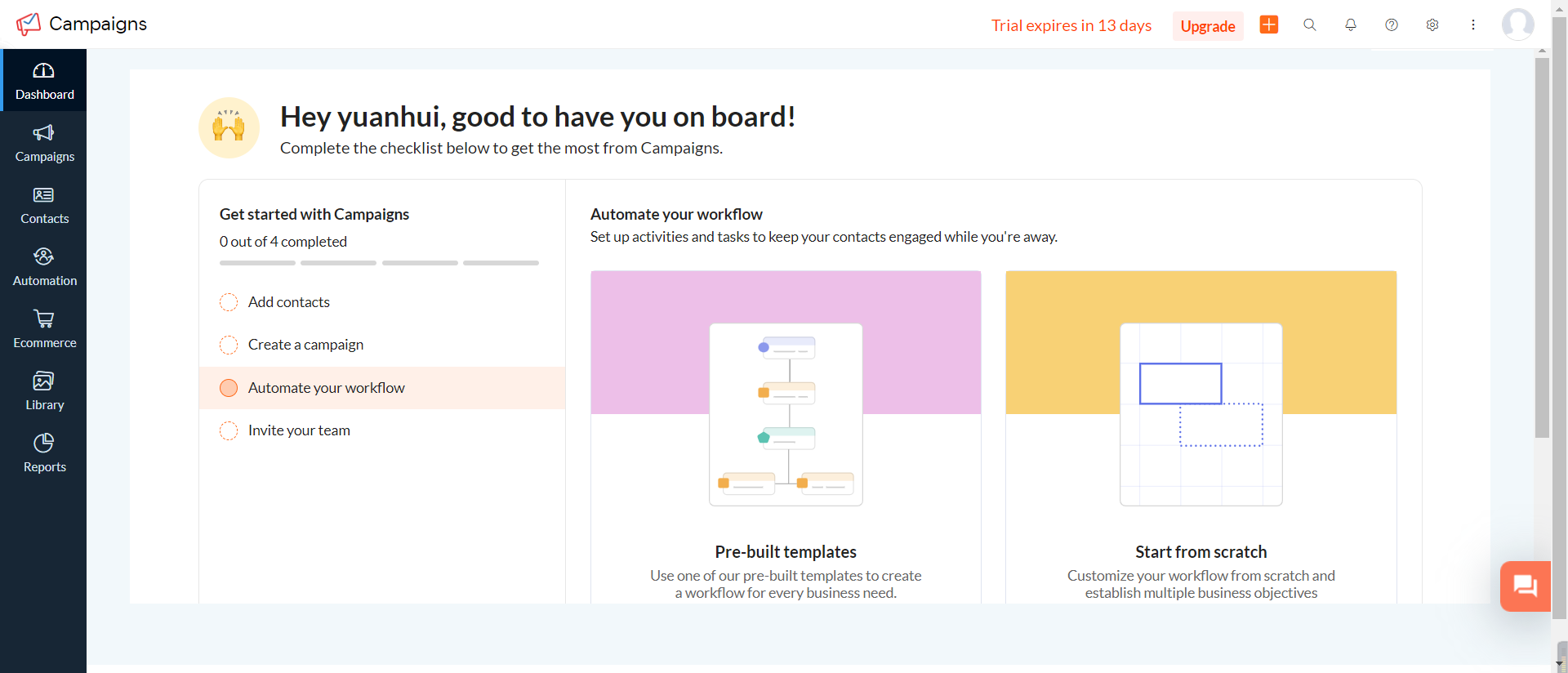Expand the vertical three-dot more menu

pyautogui.click(x=1473, y=25)
